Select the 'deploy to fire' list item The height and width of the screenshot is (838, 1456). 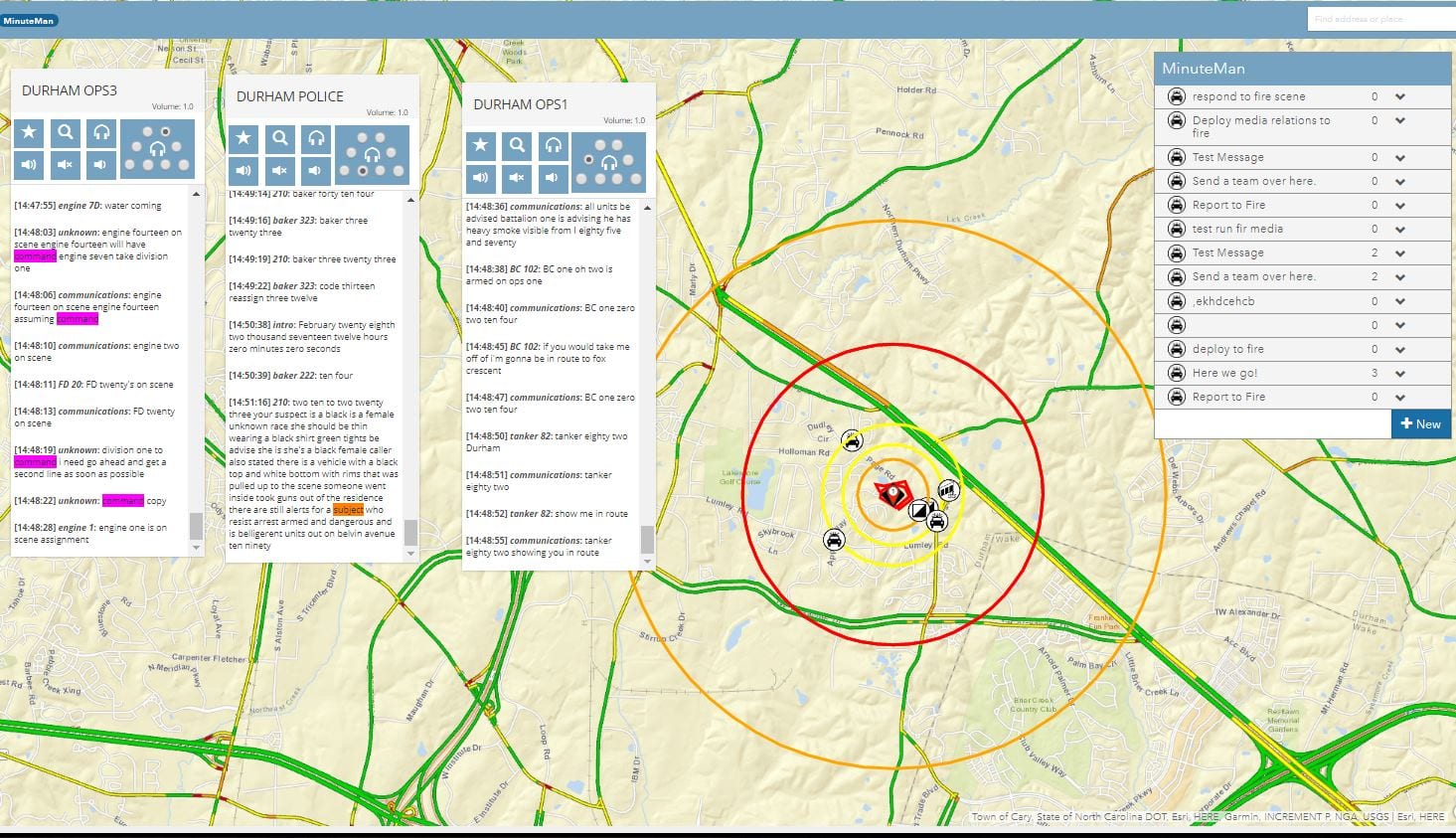1228,349
